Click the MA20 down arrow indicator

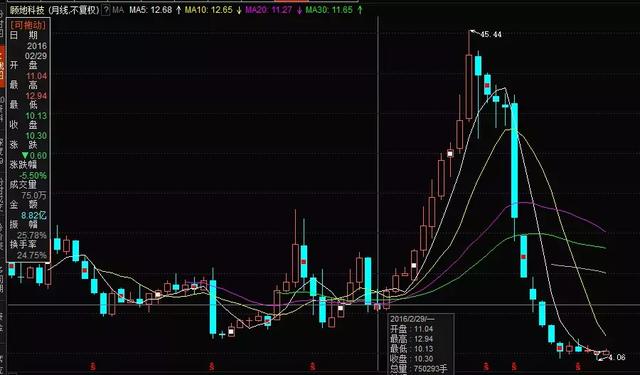299,10
